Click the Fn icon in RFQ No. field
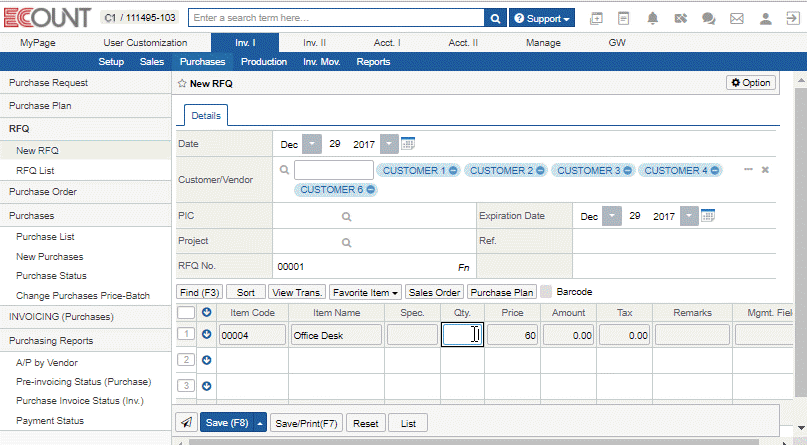This screenshot has width=807, height=445. 464,267
